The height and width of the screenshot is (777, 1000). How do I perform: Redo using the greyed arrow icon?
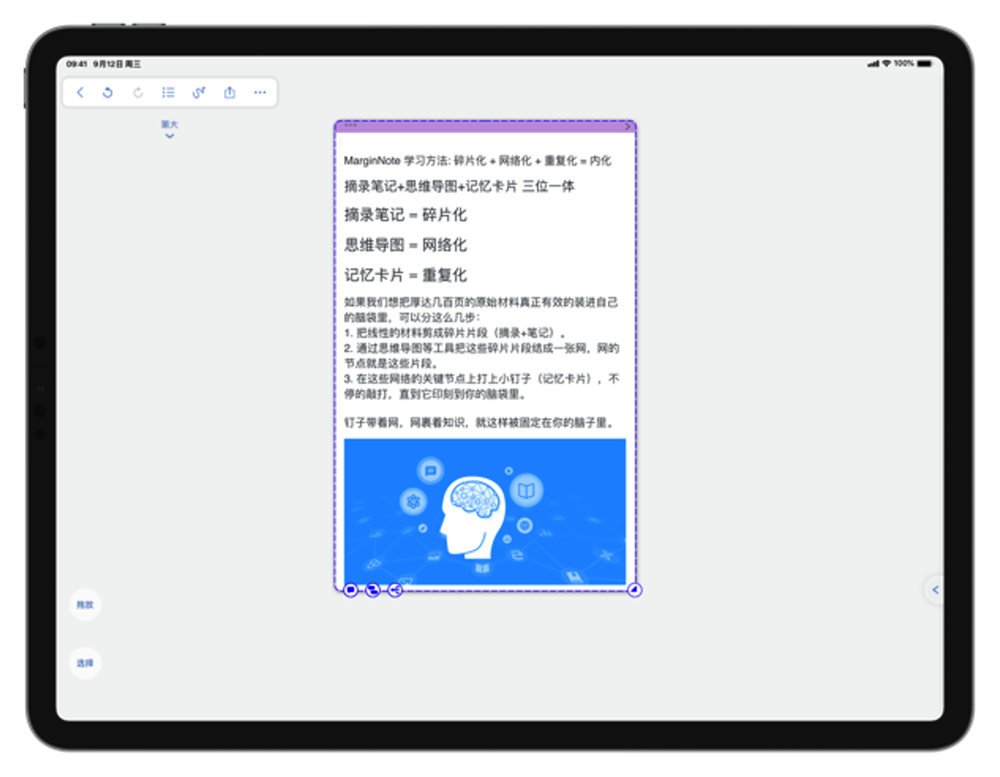(x=138, y=92)
